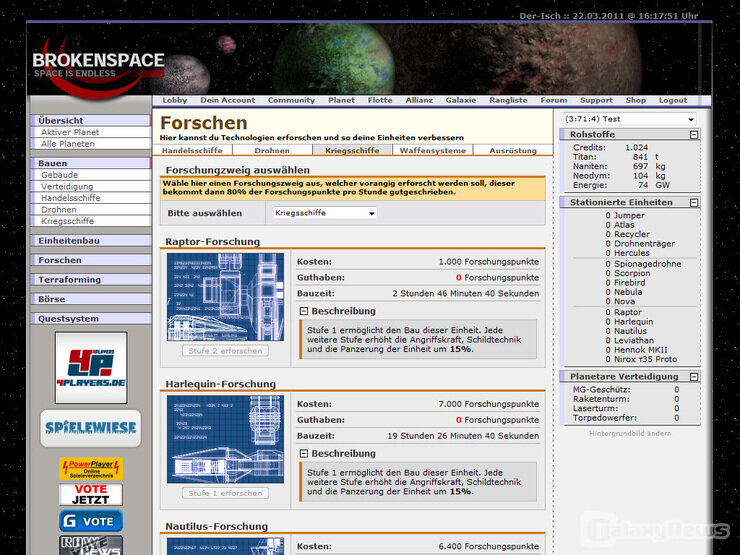Open Verteidigung in sidebar
This screenshot has height=555, width=740.
(91, 186)
